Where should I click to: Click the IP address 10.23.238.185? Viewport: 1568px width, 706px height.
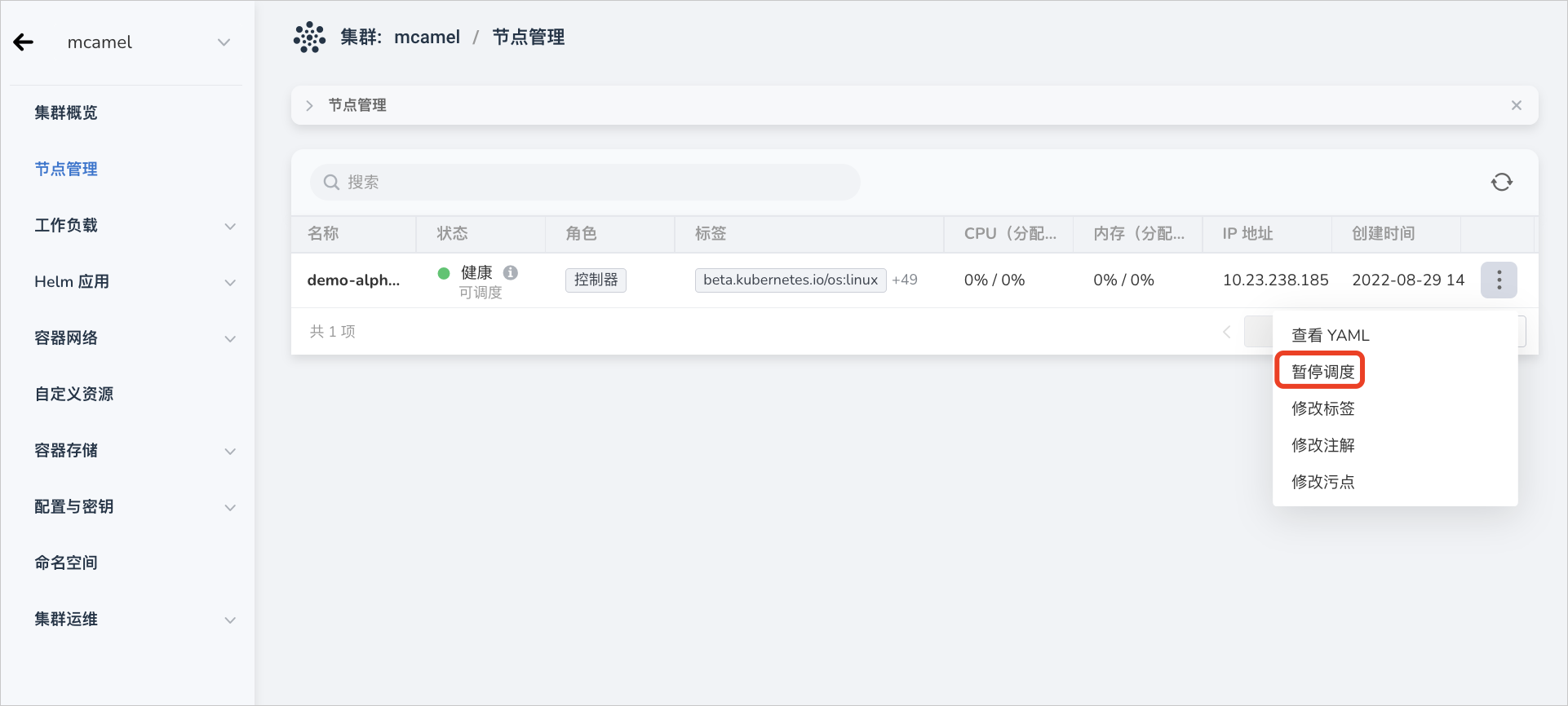pos(1275,280)
